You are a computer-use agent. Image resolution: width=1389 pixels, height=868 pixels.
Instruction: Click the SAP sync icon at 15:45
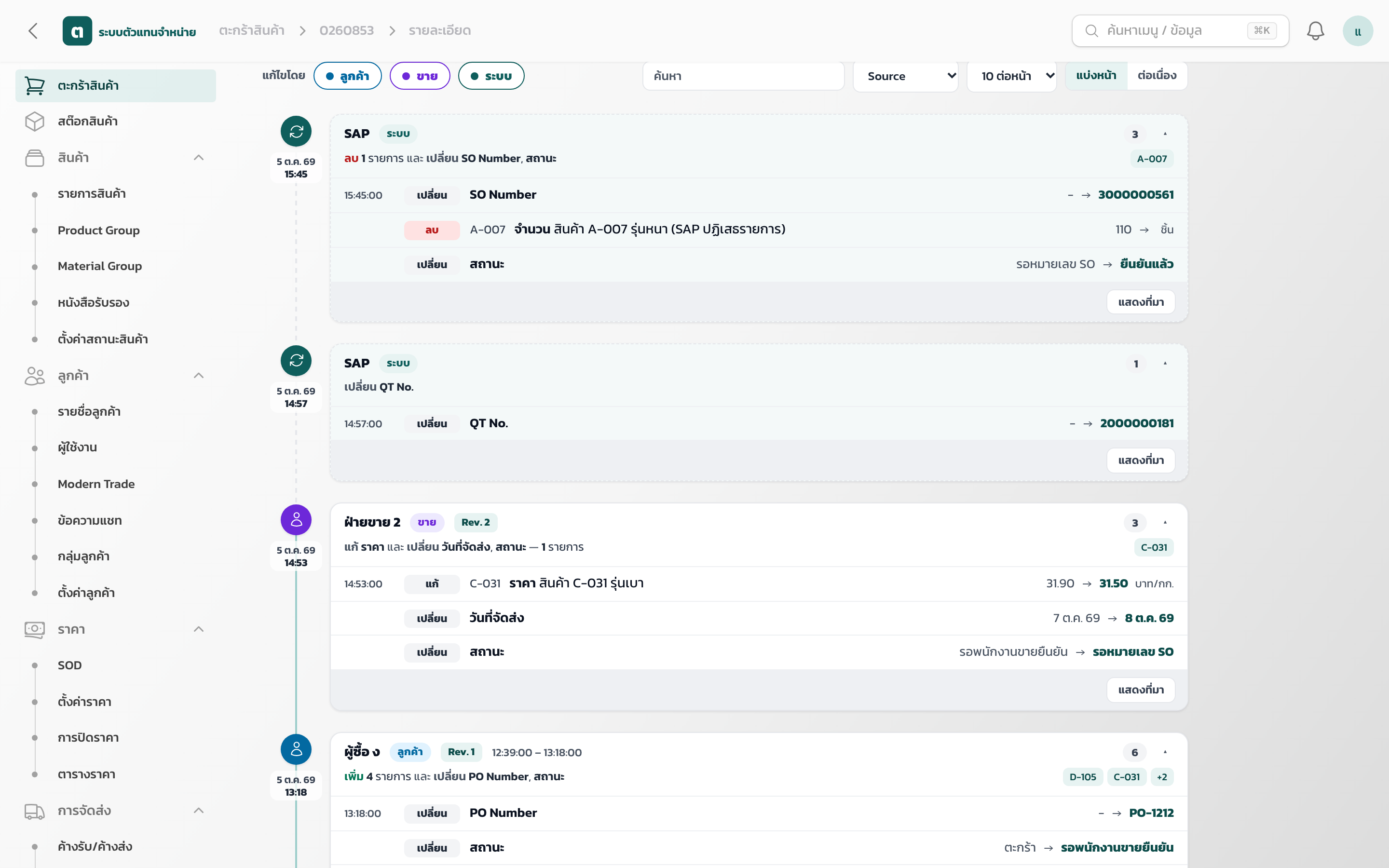click(x=296, y=132)
